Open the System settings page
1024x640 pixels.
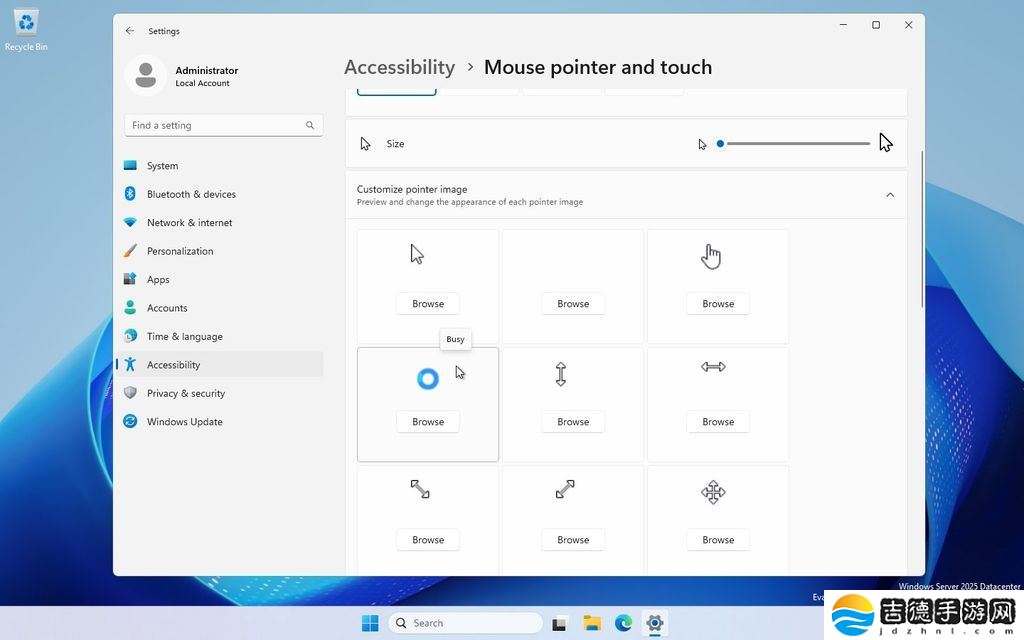coord(162,165)
